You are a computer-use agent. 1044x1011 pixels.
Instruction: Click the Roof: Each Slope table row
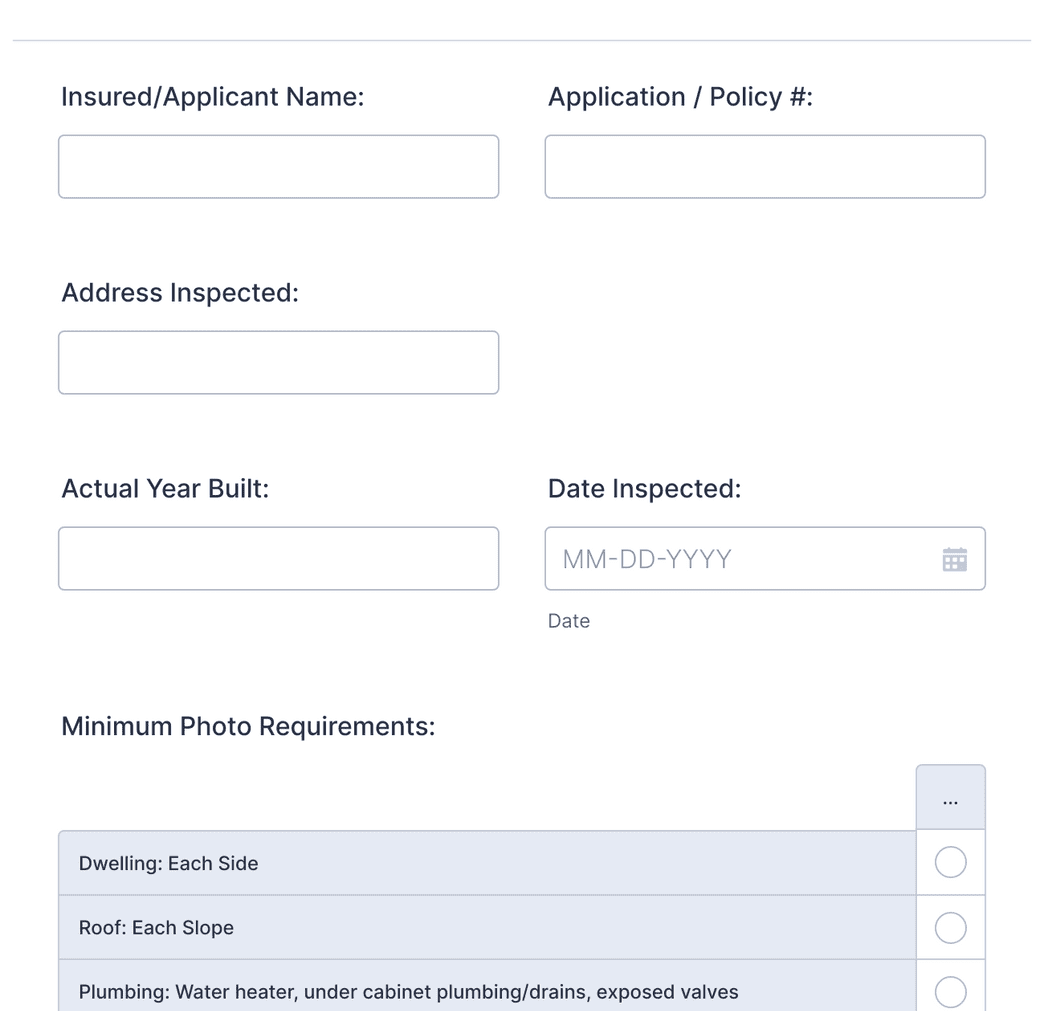point(450,927)
